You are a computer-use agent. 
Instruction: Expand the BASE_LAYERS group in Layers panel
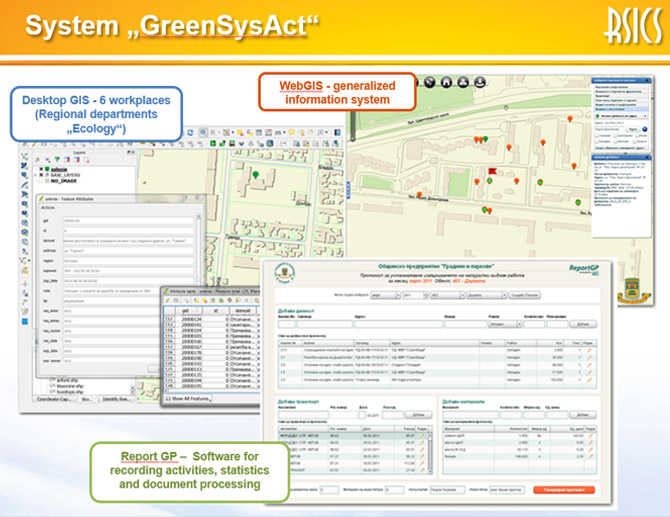tap(36, 175)
